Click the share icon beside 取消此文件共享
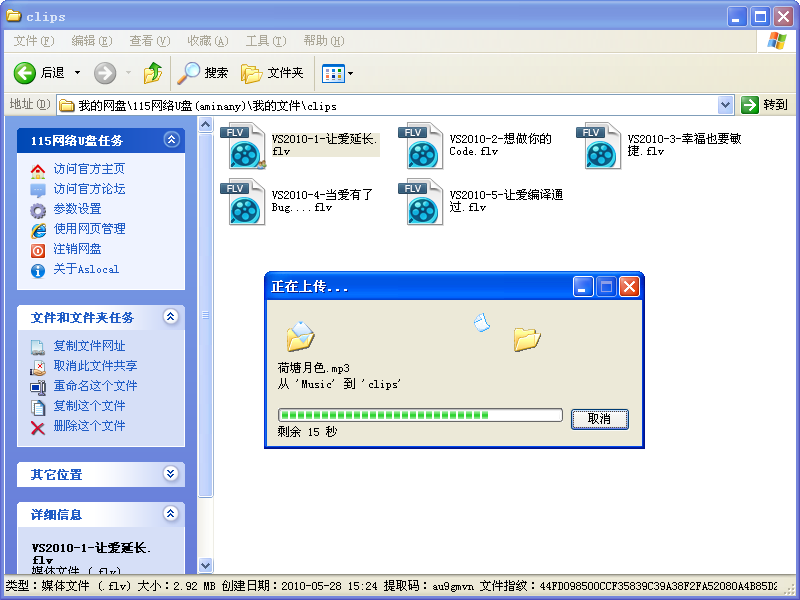Screen dimensions: 800x600 (x=38, y=367)
